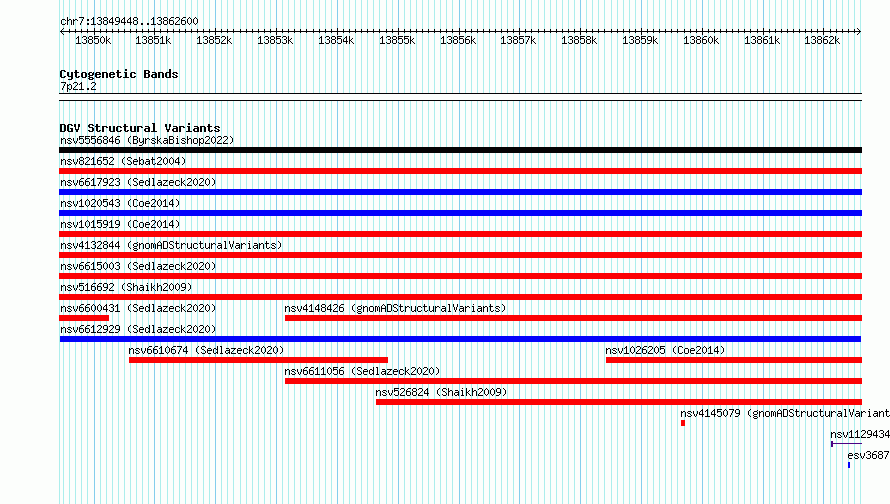Click the red nsv4132844 variant bar
Image resolution: width=890 pixels, height=504 pixels.
click(460, 255)
